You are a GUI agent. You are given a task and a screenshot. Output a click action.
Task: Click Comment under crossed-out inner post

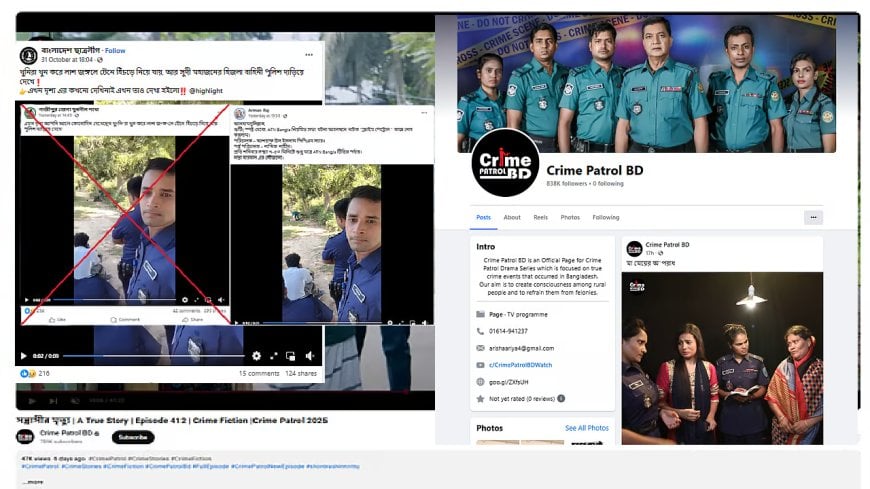pyautogui.click(x=125, y=320)
